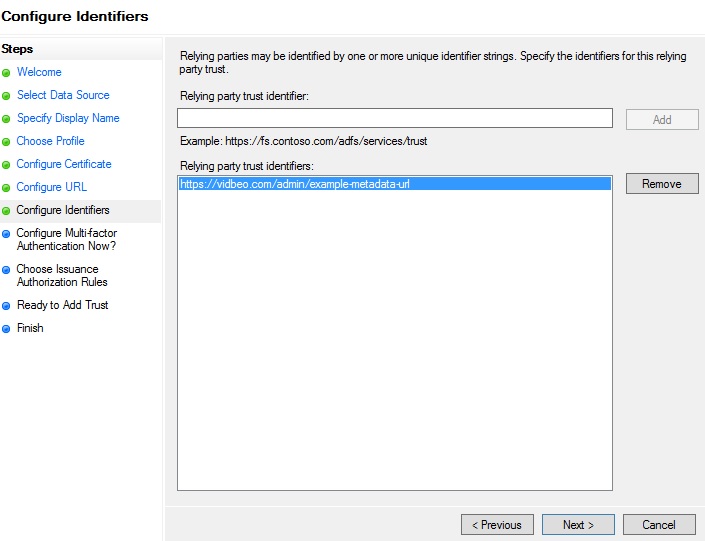This screenshot has height=541, width=705.
Task: Go back with the Previous button
Action: (x=497, y=524)
